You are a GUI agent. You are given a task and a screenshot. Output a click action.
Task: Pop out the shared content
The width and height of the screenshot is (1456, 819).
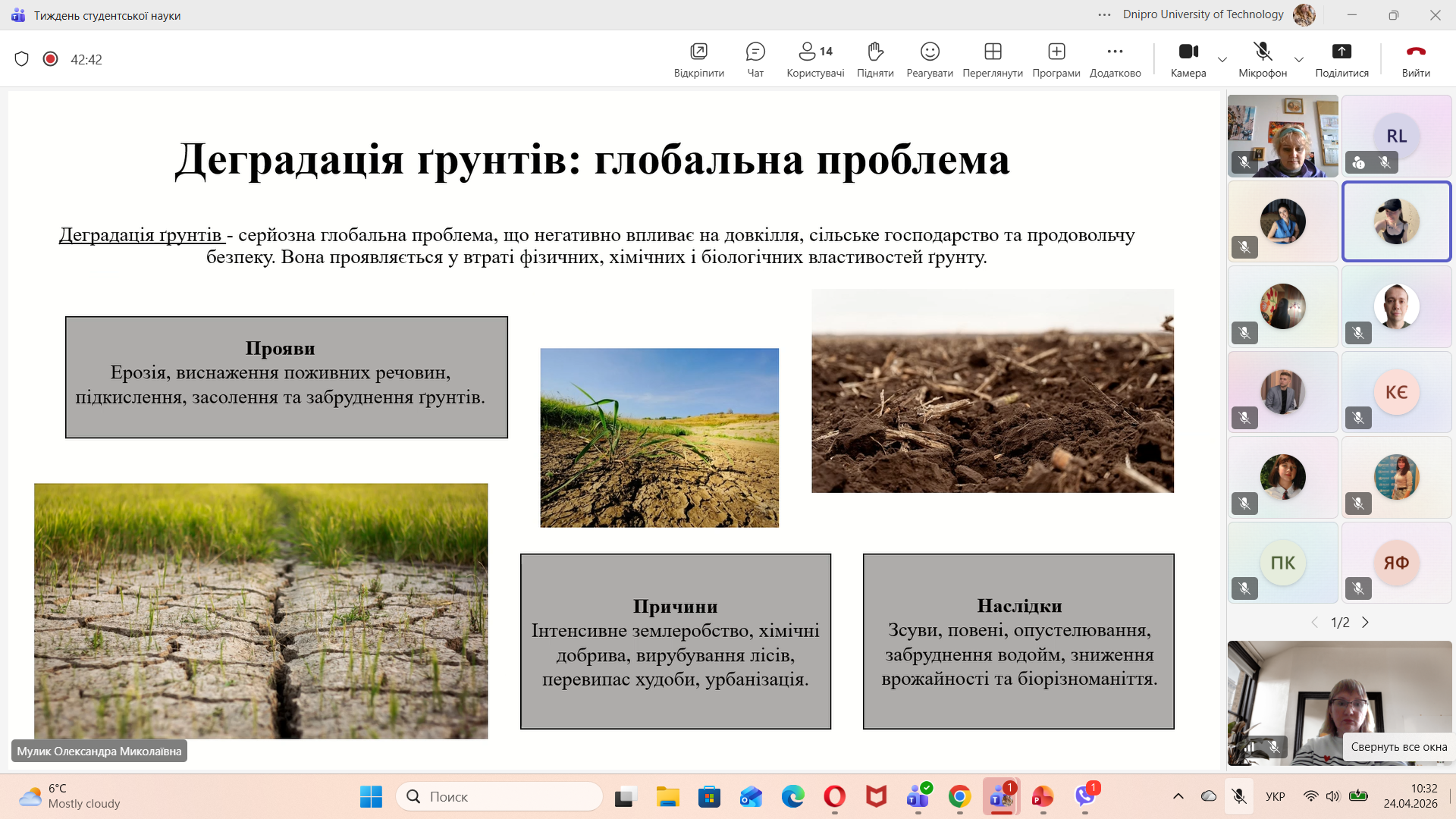[698, 59]
